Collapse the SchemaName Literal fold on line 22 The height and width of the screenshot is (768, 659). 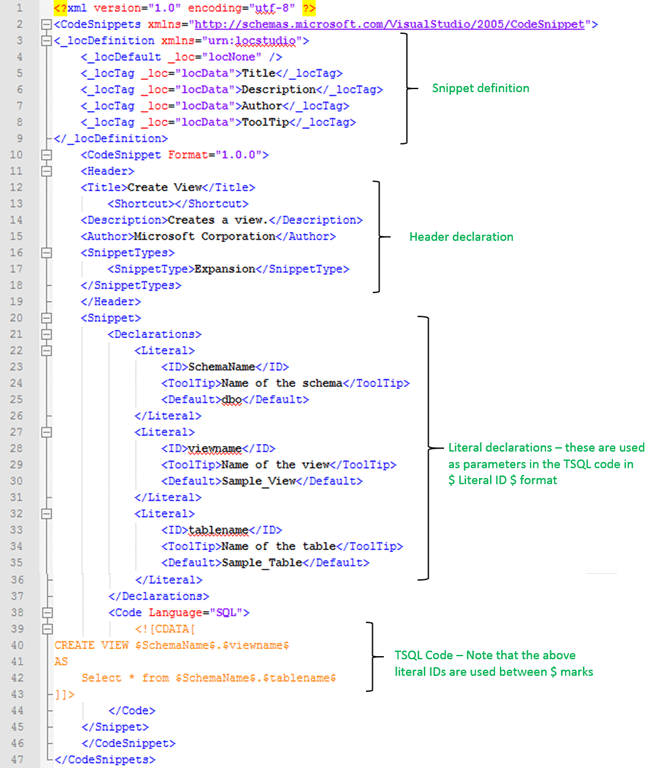(x=46, y=351)
